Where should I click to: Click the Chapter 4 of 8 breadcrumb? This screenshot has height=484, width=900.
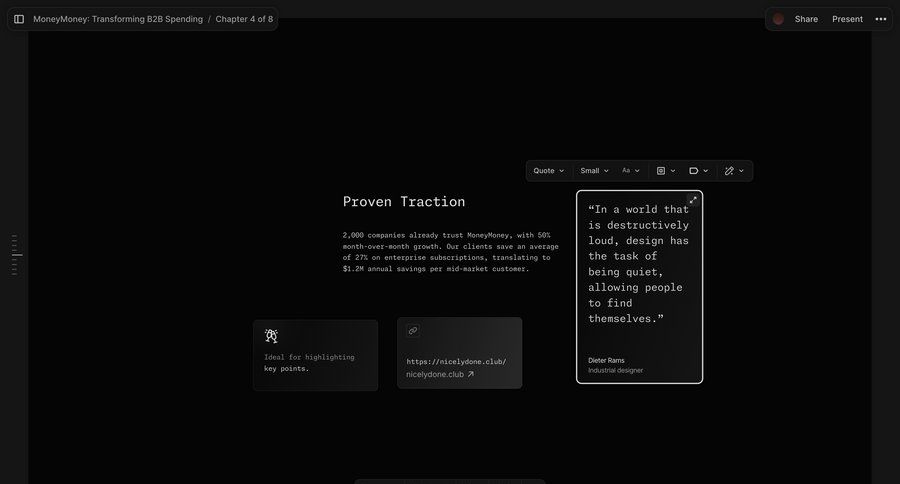click(244, 19)
